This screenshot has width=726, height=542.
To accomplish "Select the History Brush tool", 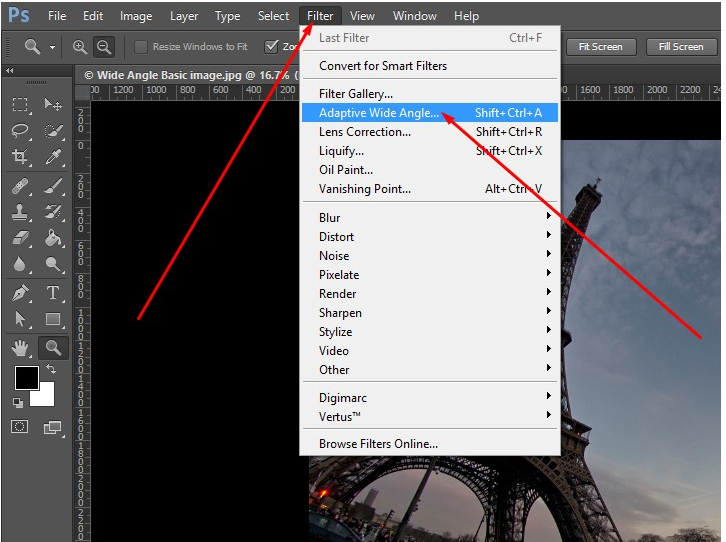I will (x=53, y=212).
